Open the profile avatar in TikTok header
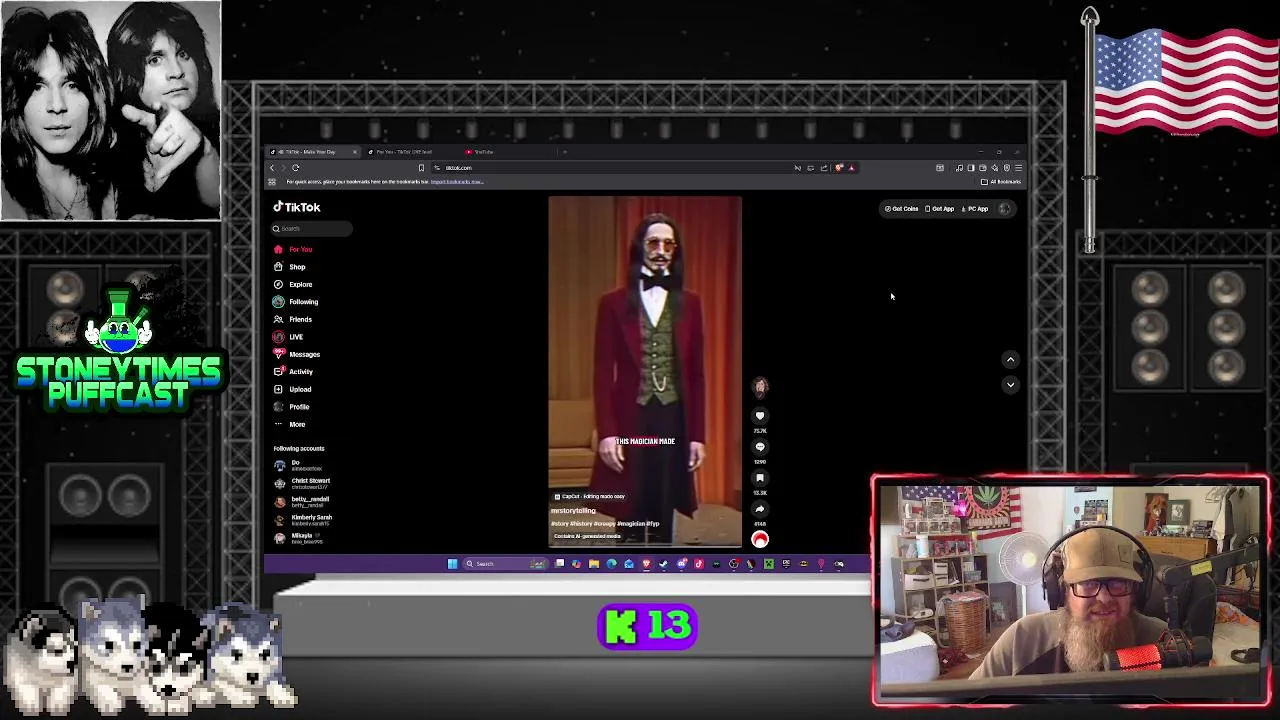 (x=1005, y=209)
